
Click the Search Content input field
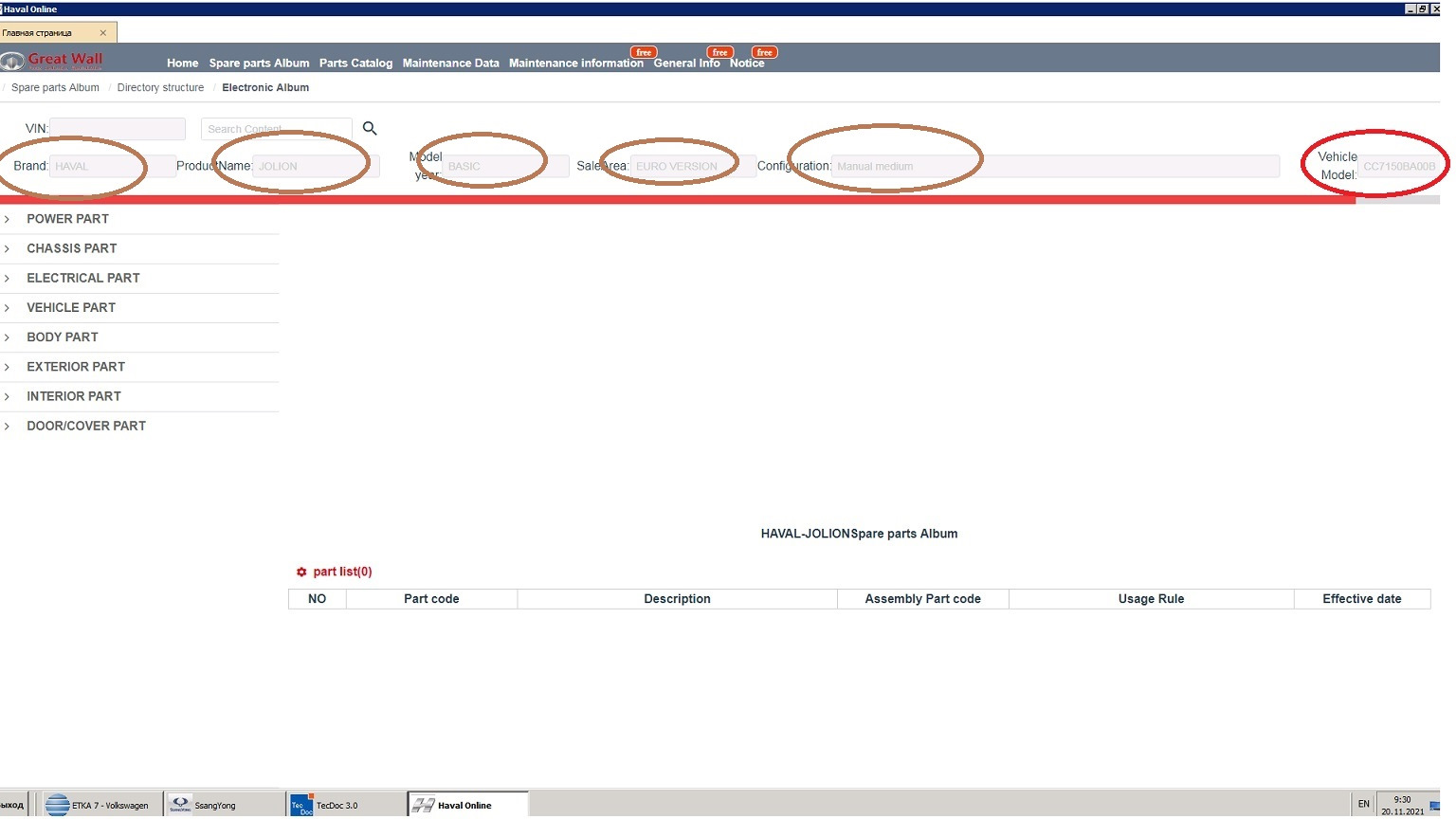click(x=277, y=129)
